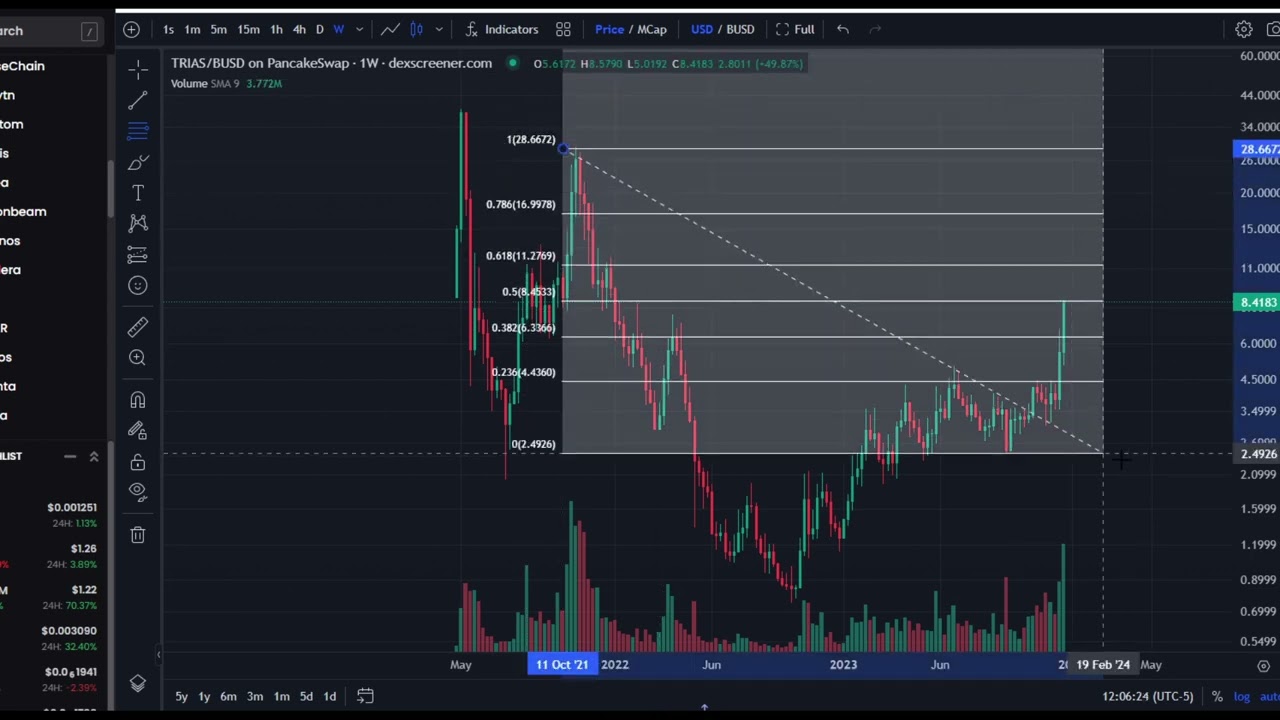Select the trend line drawing tool
This screenshot has width=1280, height=720.
point(138,100)
